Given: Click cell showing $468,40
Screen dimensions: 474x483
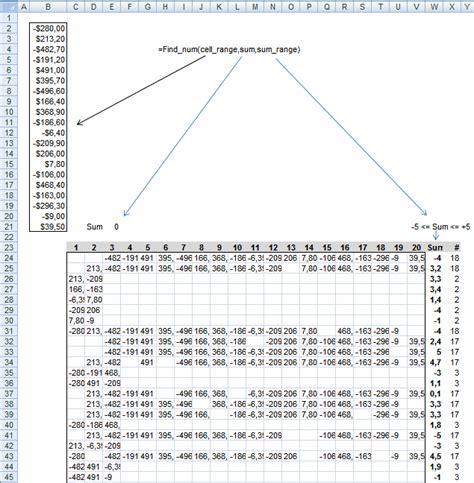Looking at the screenshot, I should coord(48,185).
